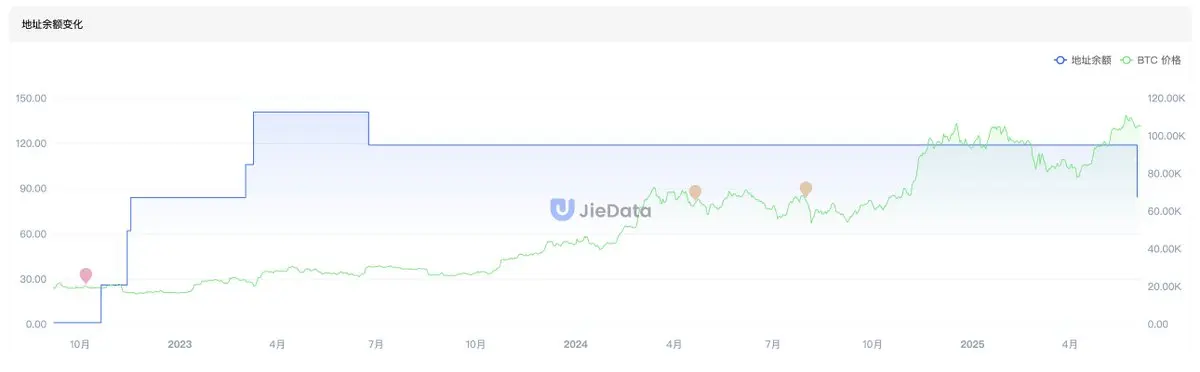The width and height of the screenshot is (1200, 372).
Task: Select the 2025 x-axis label
Action: (x=972, y=345)
